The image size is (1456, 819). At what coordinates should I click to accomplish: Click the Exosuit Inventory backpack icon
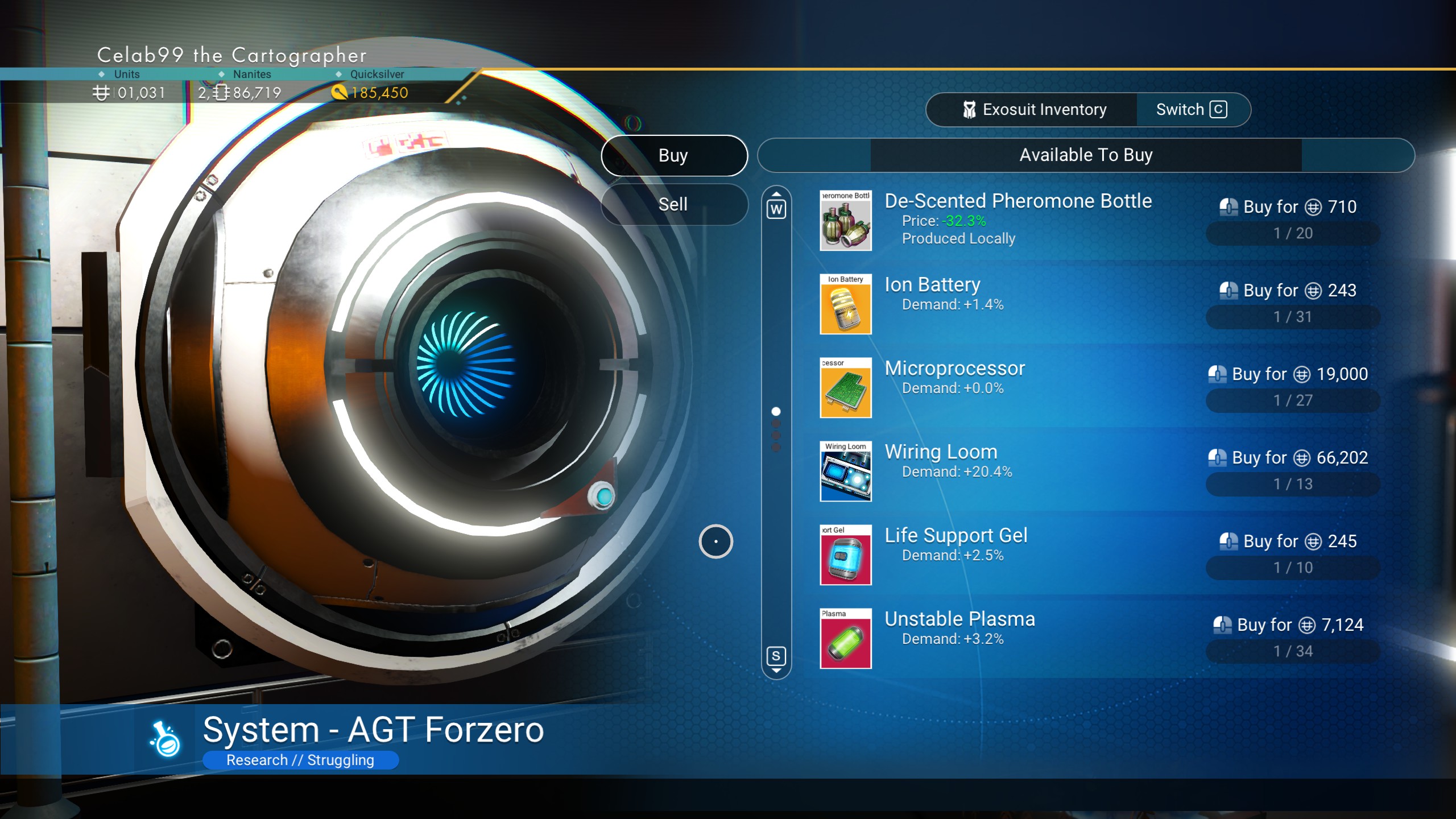(969, 110)
